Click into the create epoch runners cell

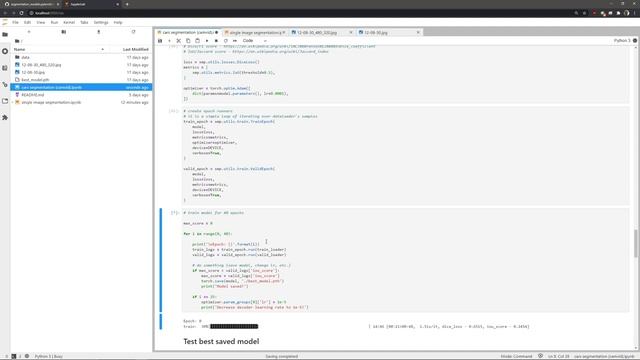point(405,156)
